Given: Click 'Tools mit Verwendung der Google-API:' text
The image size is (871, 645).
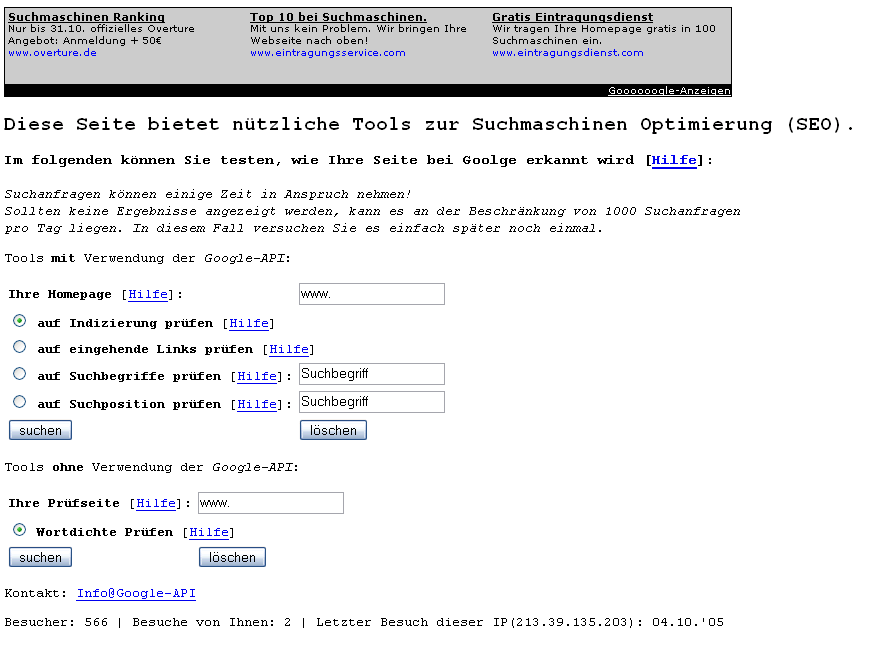Looking at the screenshot, I should tap(148, 258).
